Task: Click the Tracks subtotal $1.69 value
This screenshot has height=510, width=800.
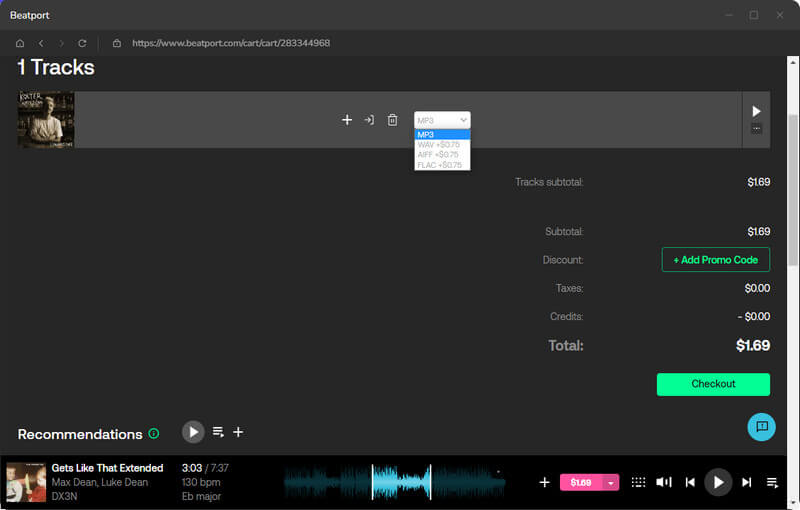Action: [x=759, y=182]
